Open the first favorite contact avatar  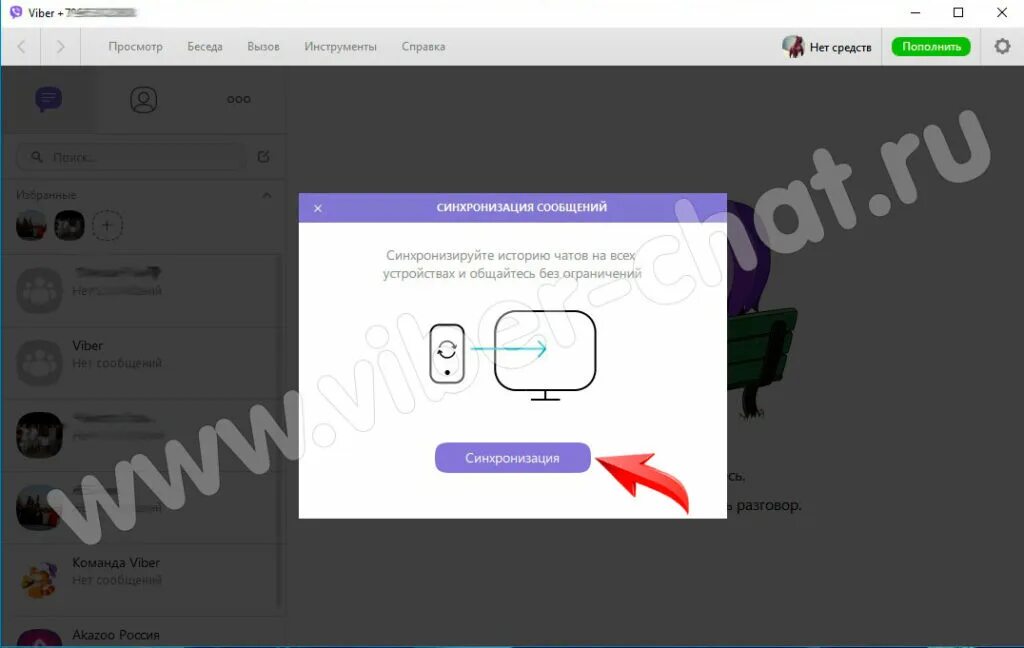point(31,226)
